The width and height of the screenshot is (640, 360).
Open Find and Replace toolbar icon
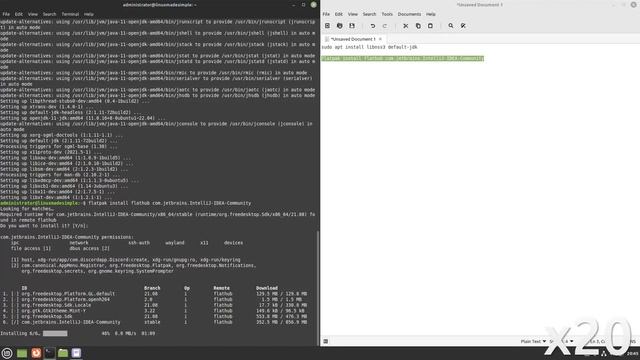(x=463, y=26)
